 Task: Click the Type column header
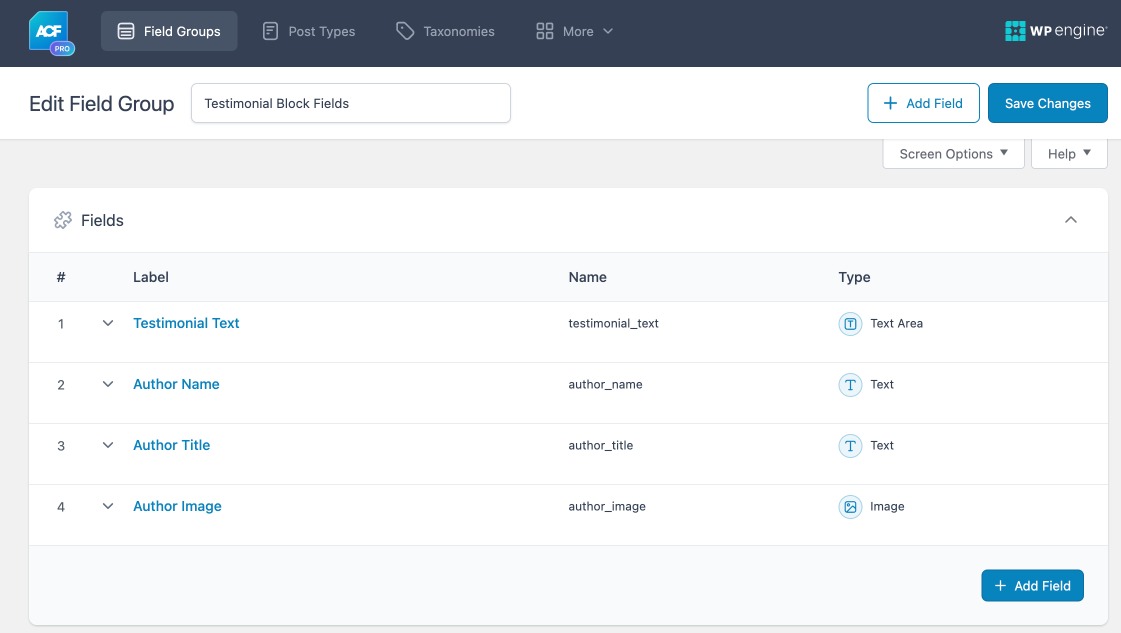854,277
